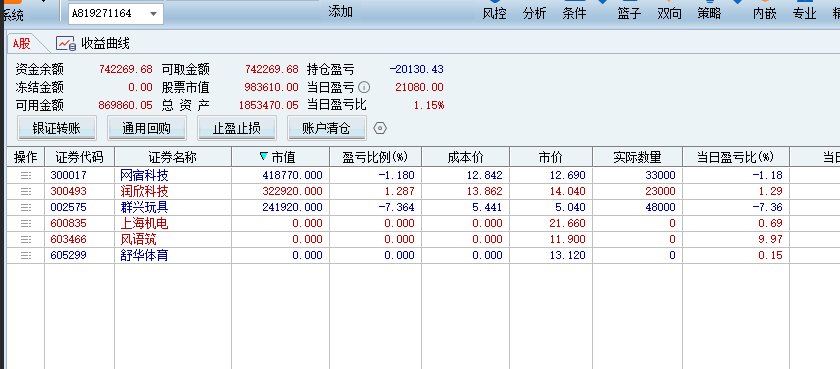This screenshot has height=369, width=840.
Task: Click the 银证转账 button
Action: (x=57, y=129)
